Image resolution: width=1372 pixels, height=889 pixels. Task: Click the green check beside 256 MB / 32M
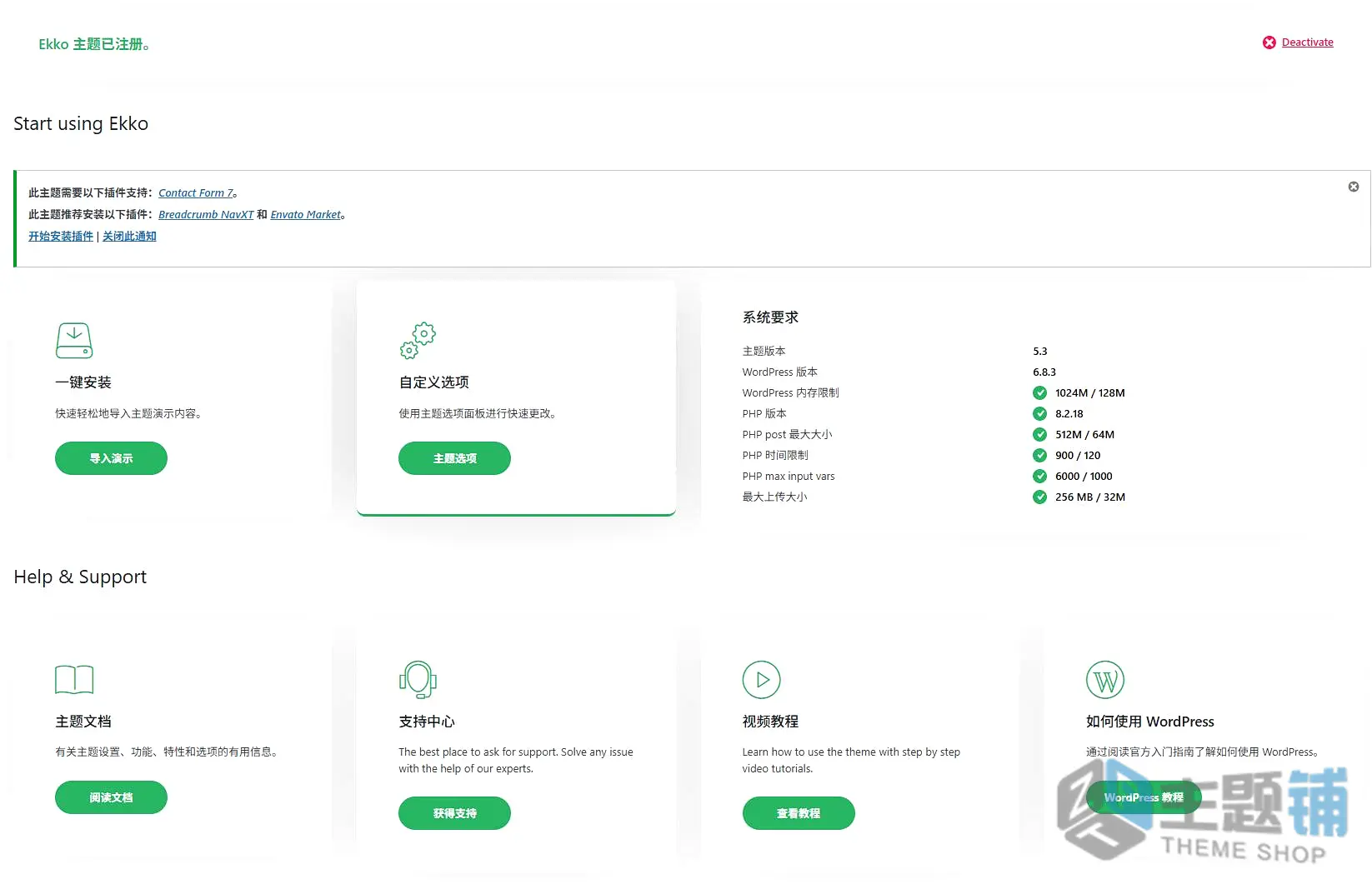1039,497
